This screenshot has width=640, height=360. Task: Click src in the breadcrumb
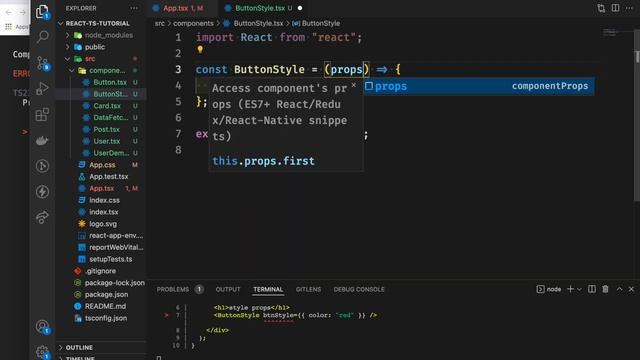160,24
